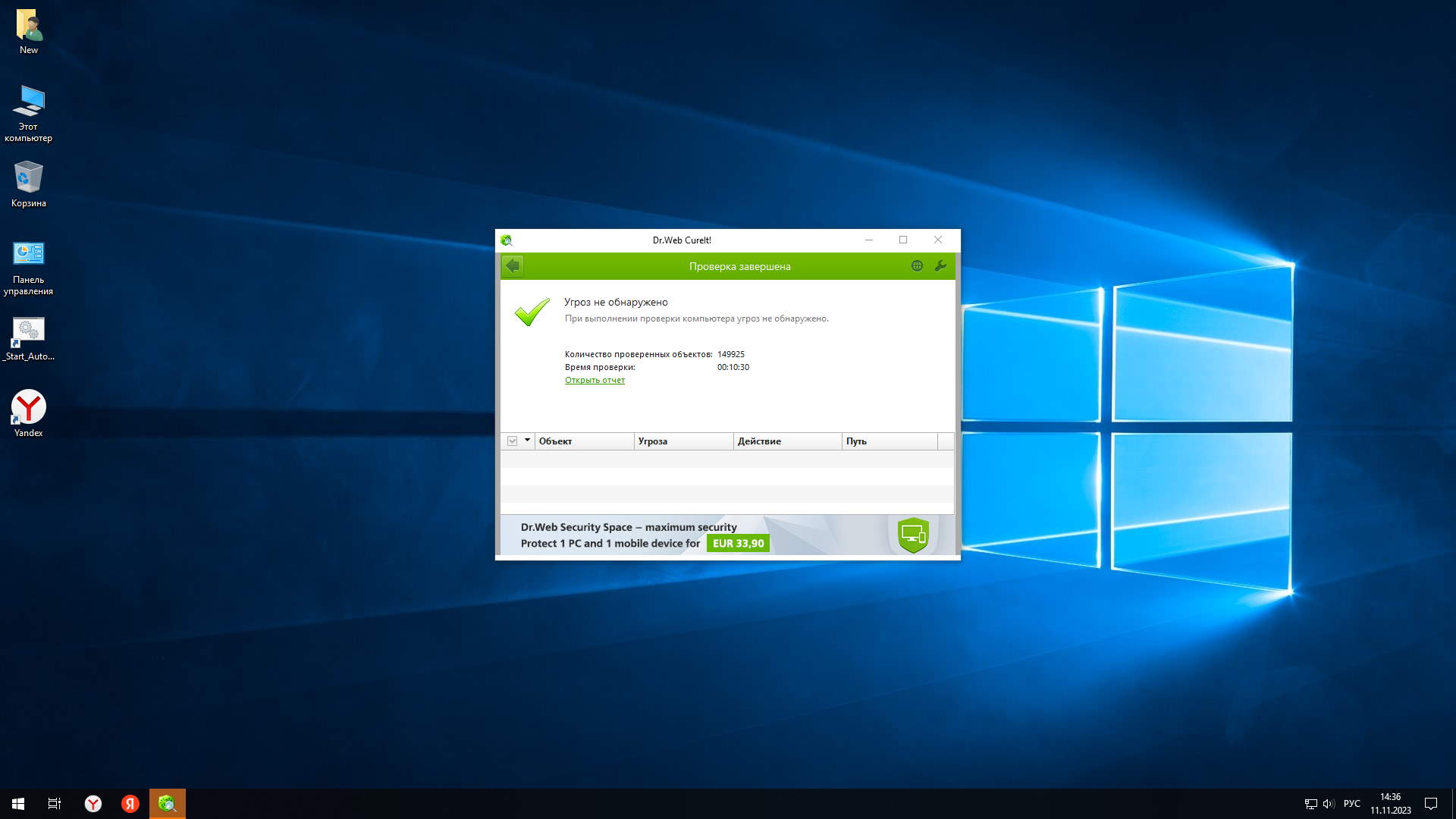This screenshot has width=1456, height=819.
Task: Open the Открыть отчет report link
Action: tap(595, 381)
